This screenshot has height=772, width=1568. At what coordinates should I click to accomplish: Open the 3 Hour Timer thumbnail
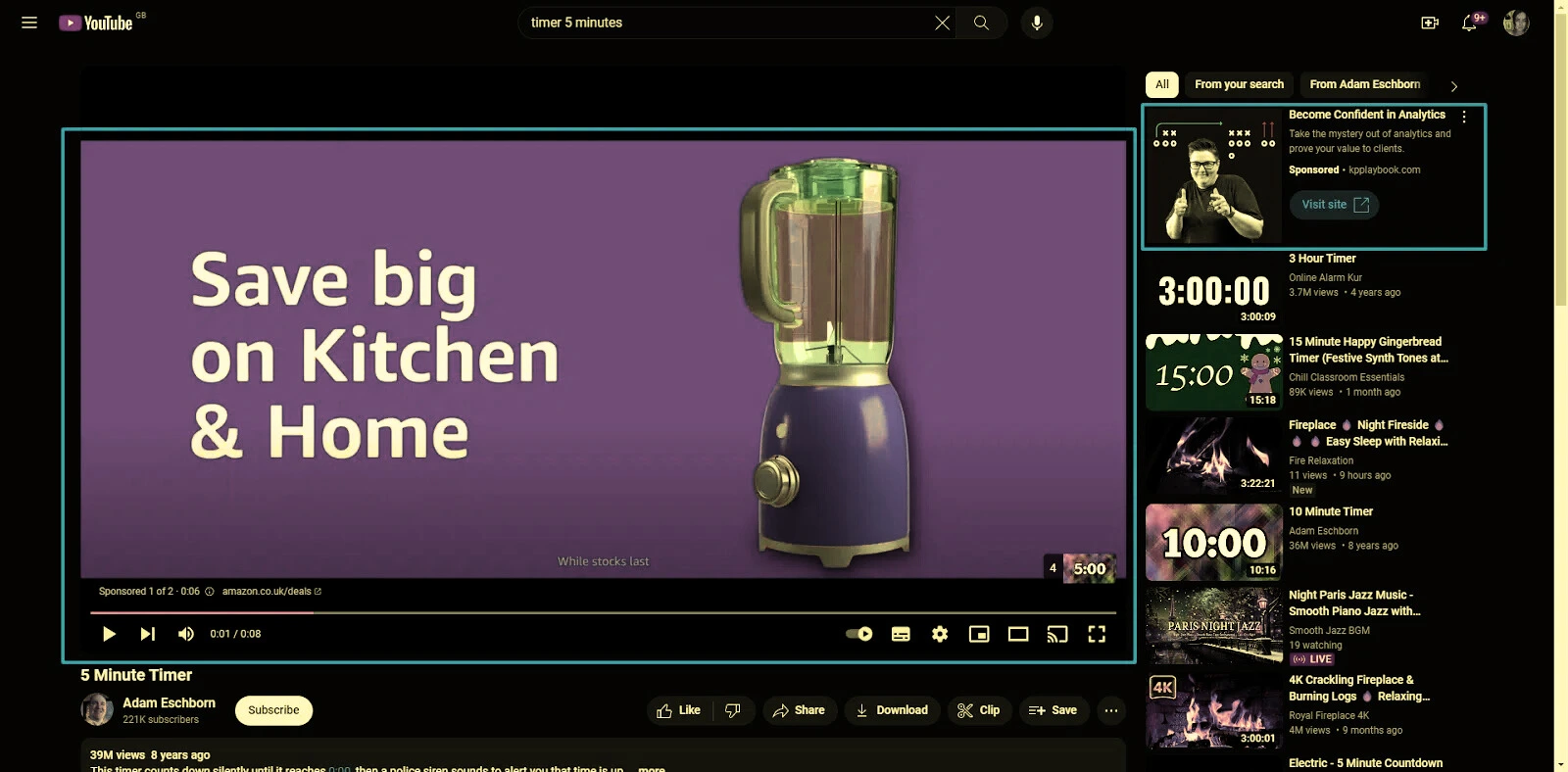click(x=1213, y=290)
